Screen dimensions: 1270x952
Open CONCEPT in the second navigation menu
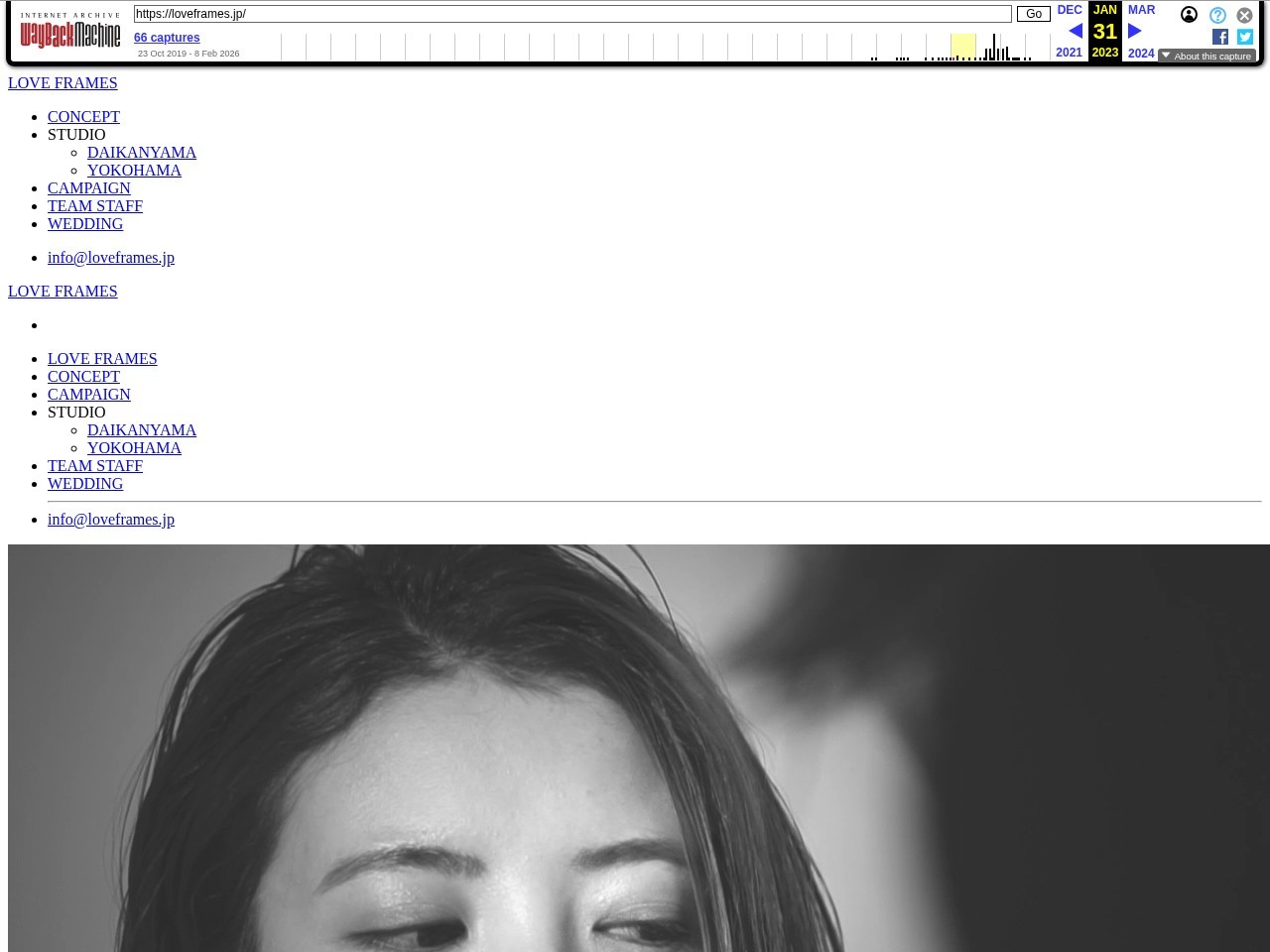[x=83, y=377]
